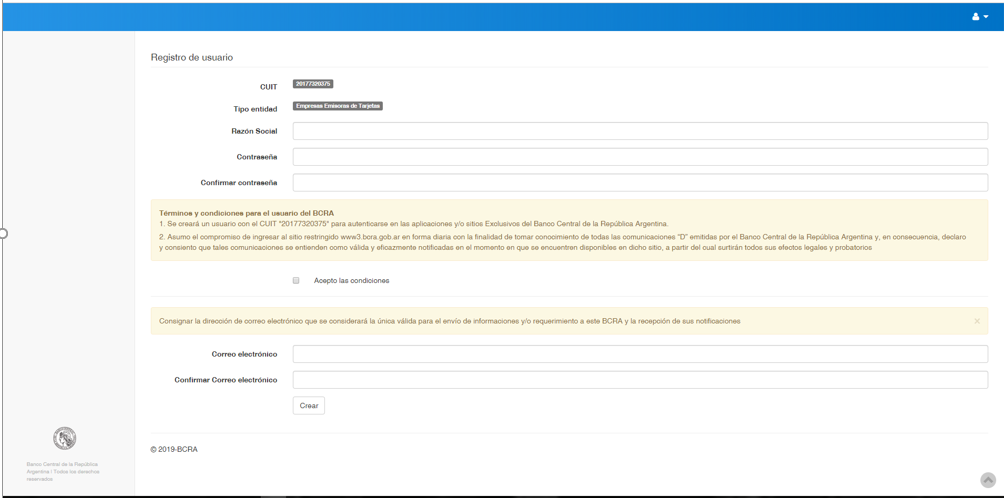Click the 'Acepto las condiciones' label text

(x=351, y=281)
